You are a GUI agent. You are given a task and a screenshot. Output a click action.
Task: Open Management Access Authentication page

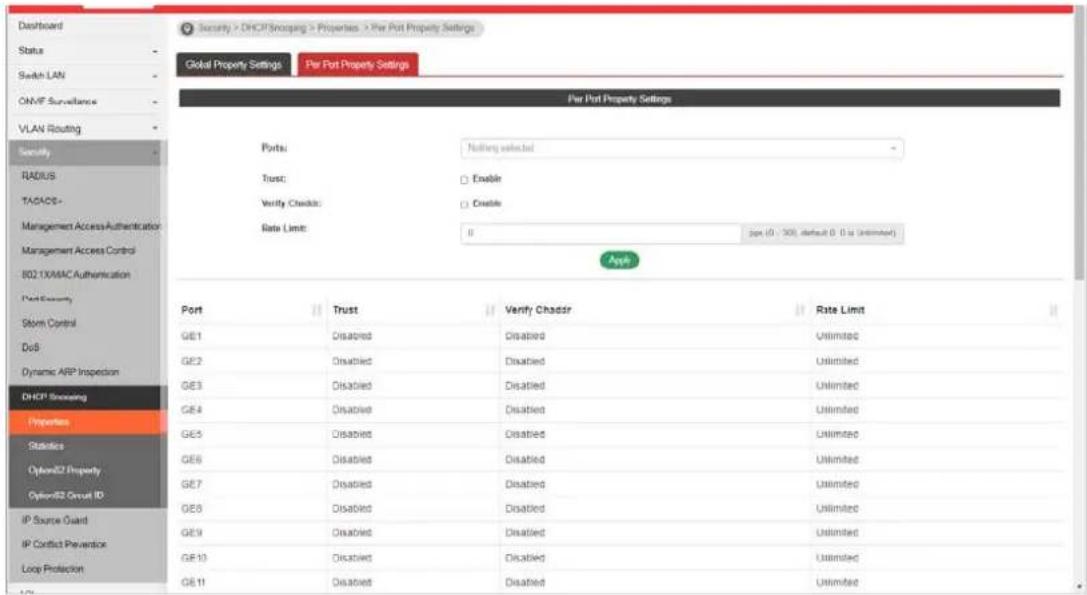(x=91, y=226)
